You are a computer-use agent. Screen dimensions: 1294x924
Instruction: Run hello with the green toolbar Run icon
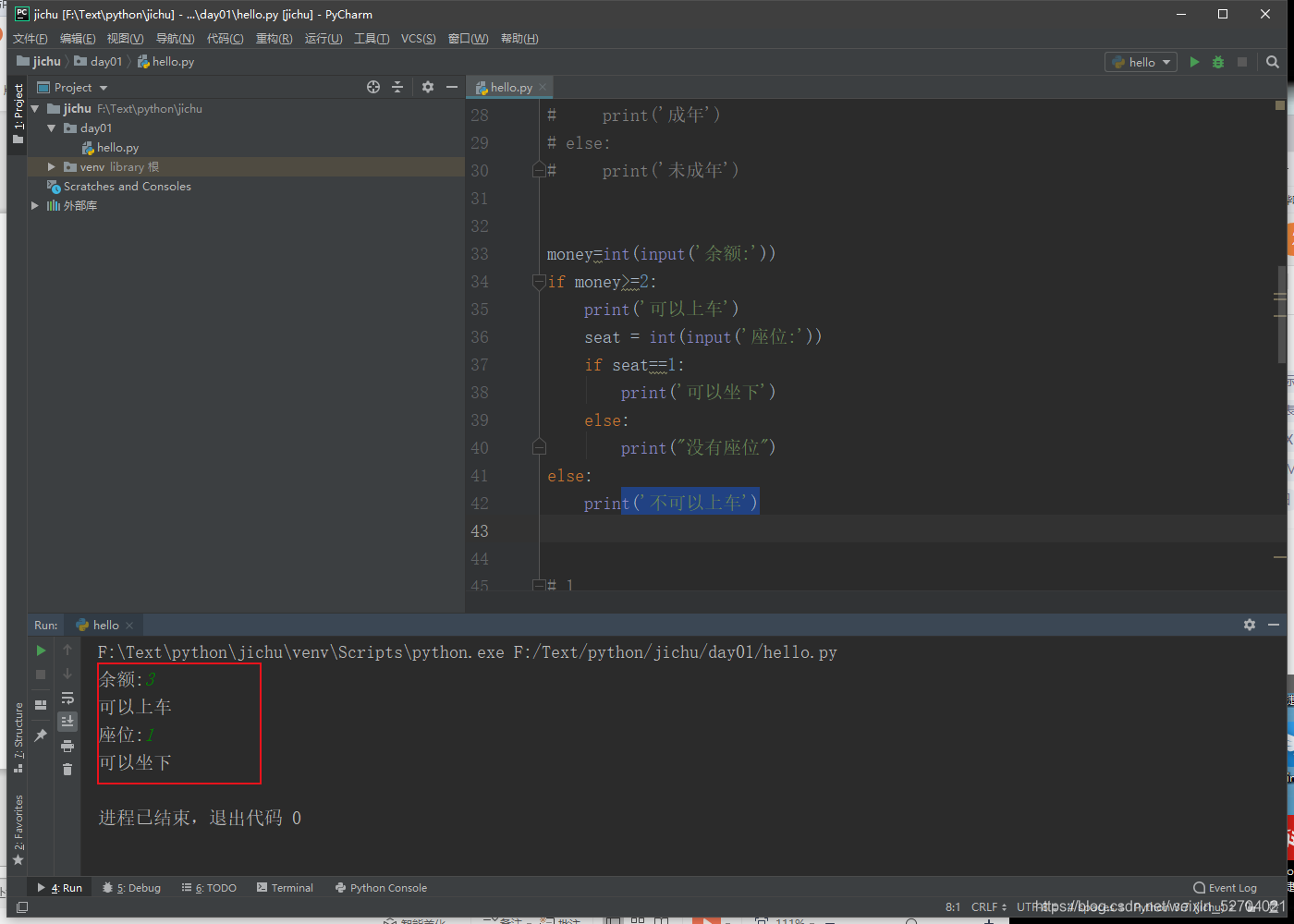click(1194, 62)
